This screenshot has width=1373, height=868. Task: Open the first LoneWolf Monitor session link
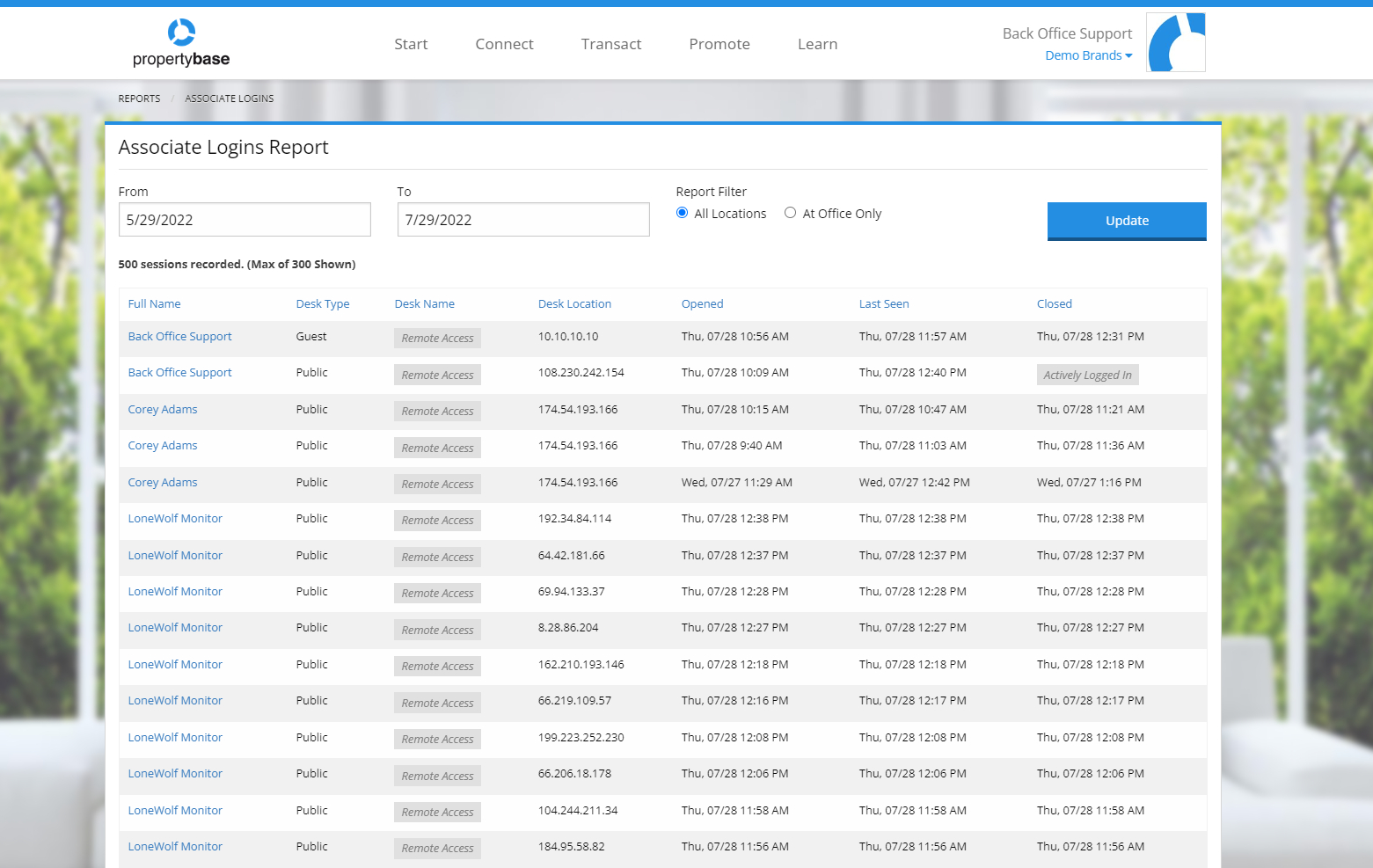point(175,518)
